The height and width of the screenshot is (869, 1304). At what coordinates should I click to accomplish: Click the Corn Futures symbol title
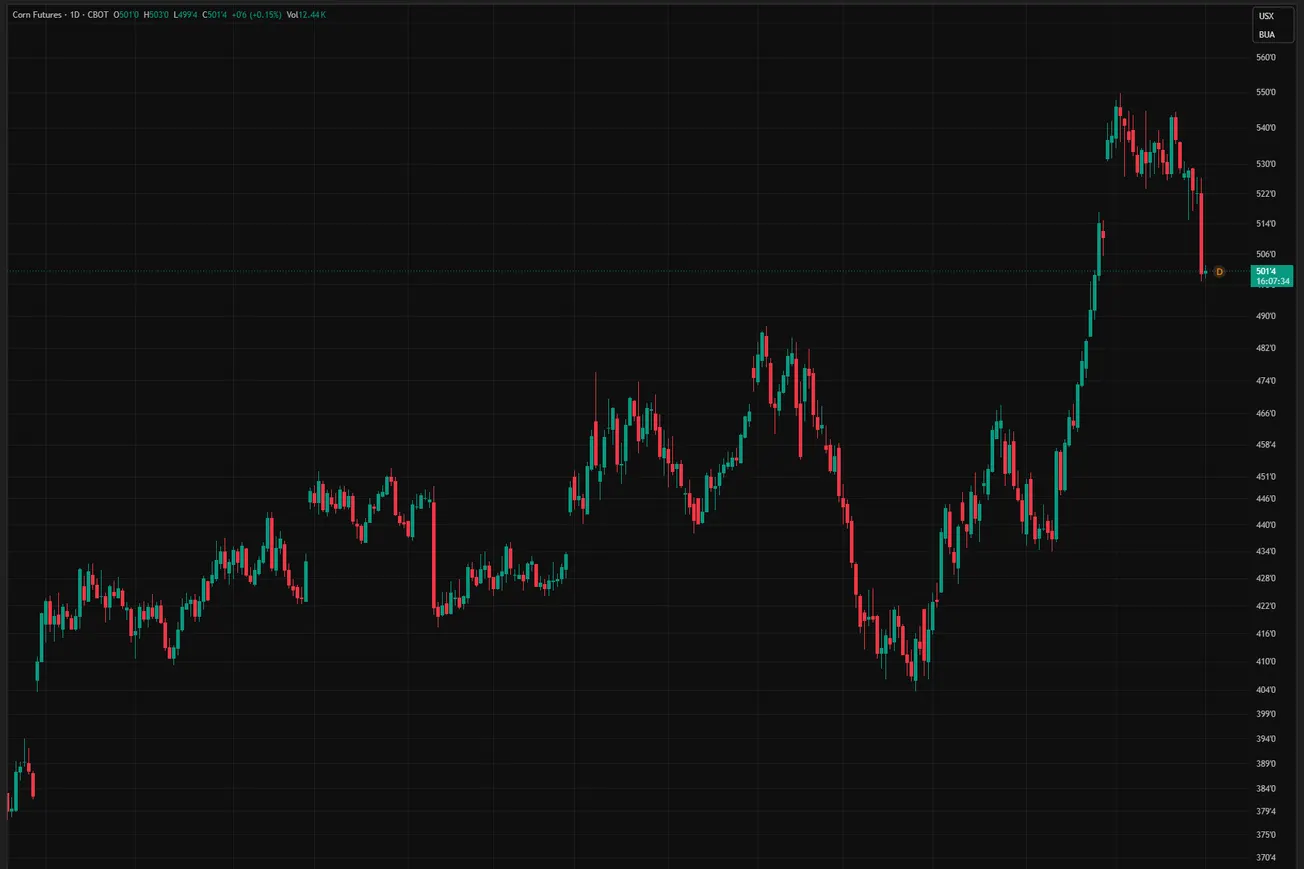click(x=39, y=15)
